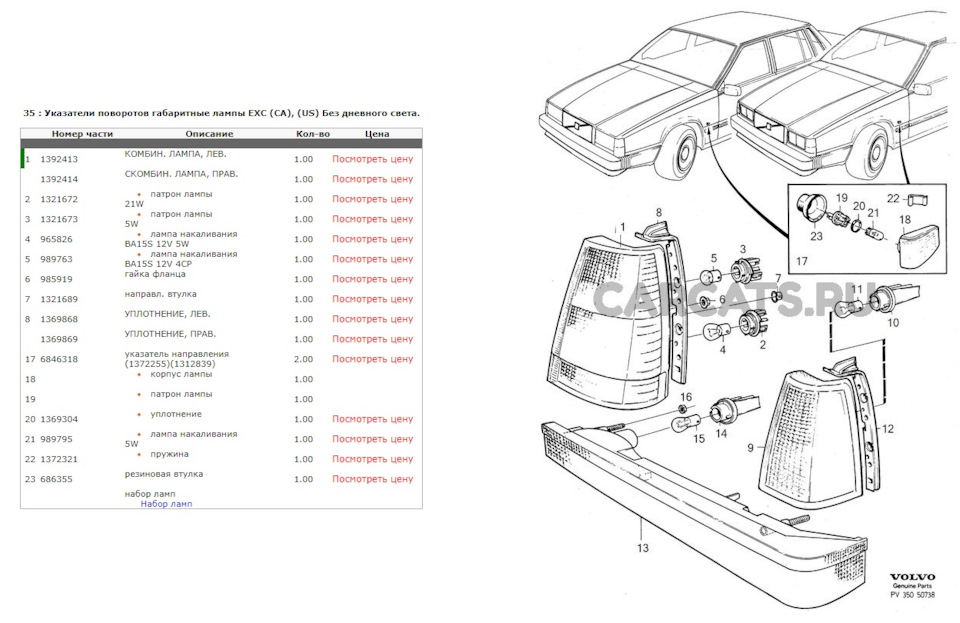Click bulb holder 10 in diagram

(x=895, y=298)
